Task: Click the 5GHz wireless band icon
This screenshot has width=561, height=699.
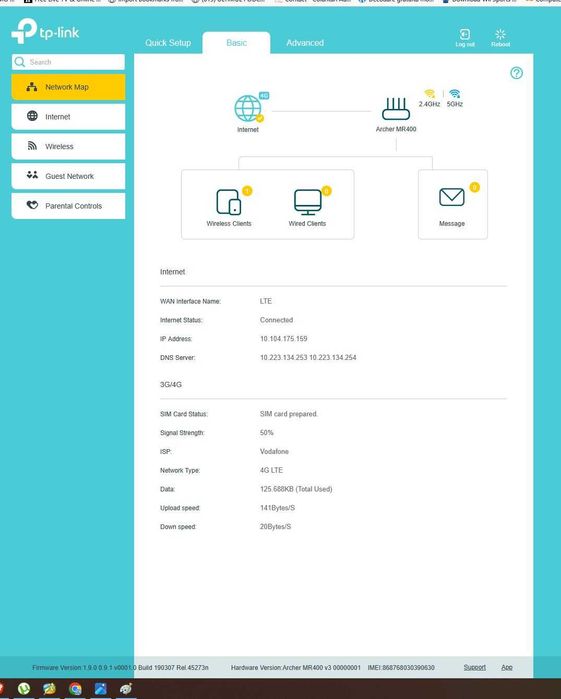Action: coord(454,94)
